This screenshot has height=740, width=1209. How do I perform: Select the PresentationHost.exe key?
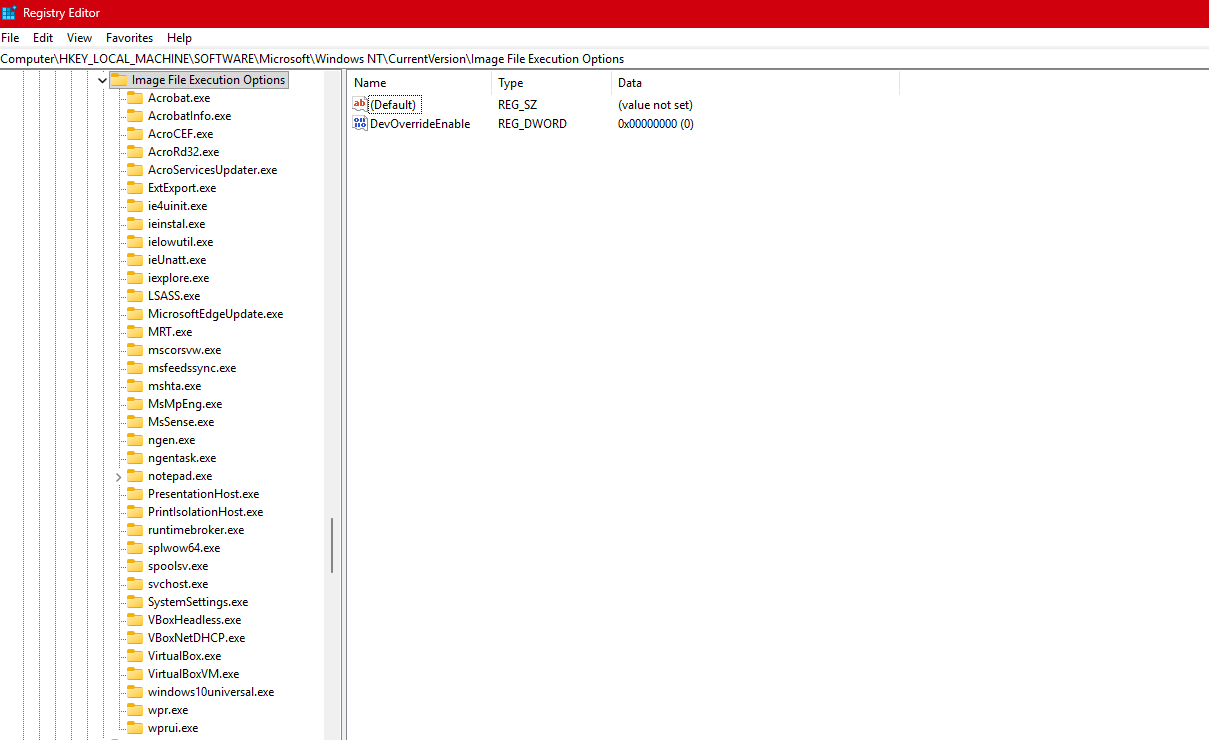tap(203, 494)
